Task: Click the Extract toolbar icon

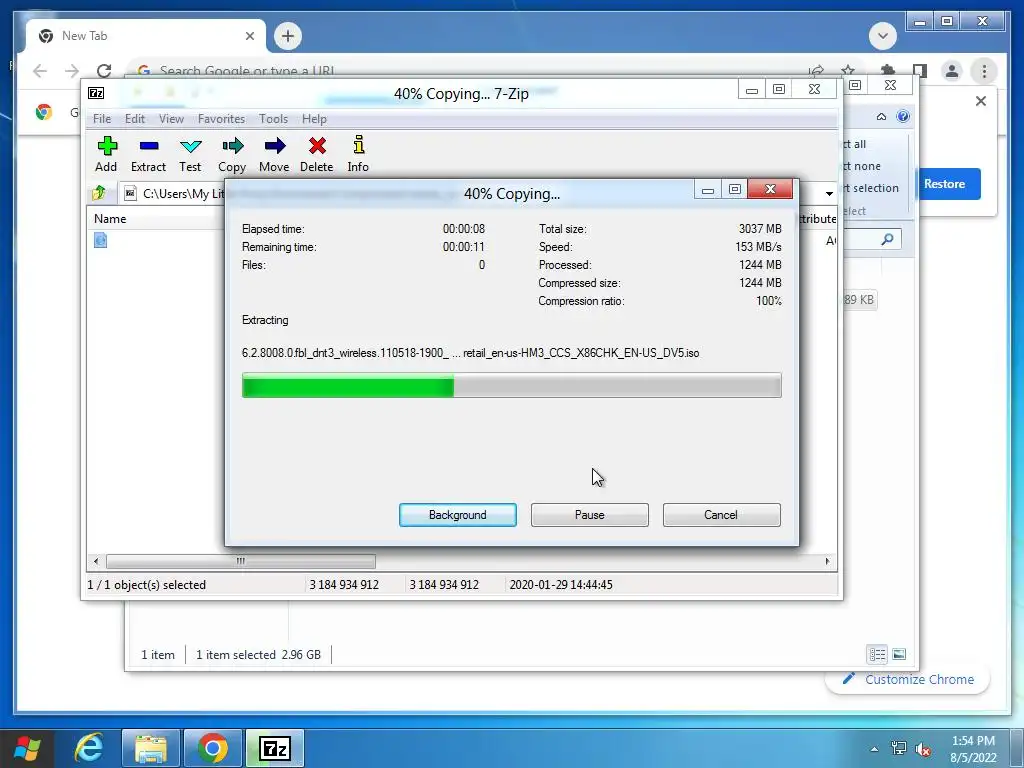Action: [x=148, y=154]
